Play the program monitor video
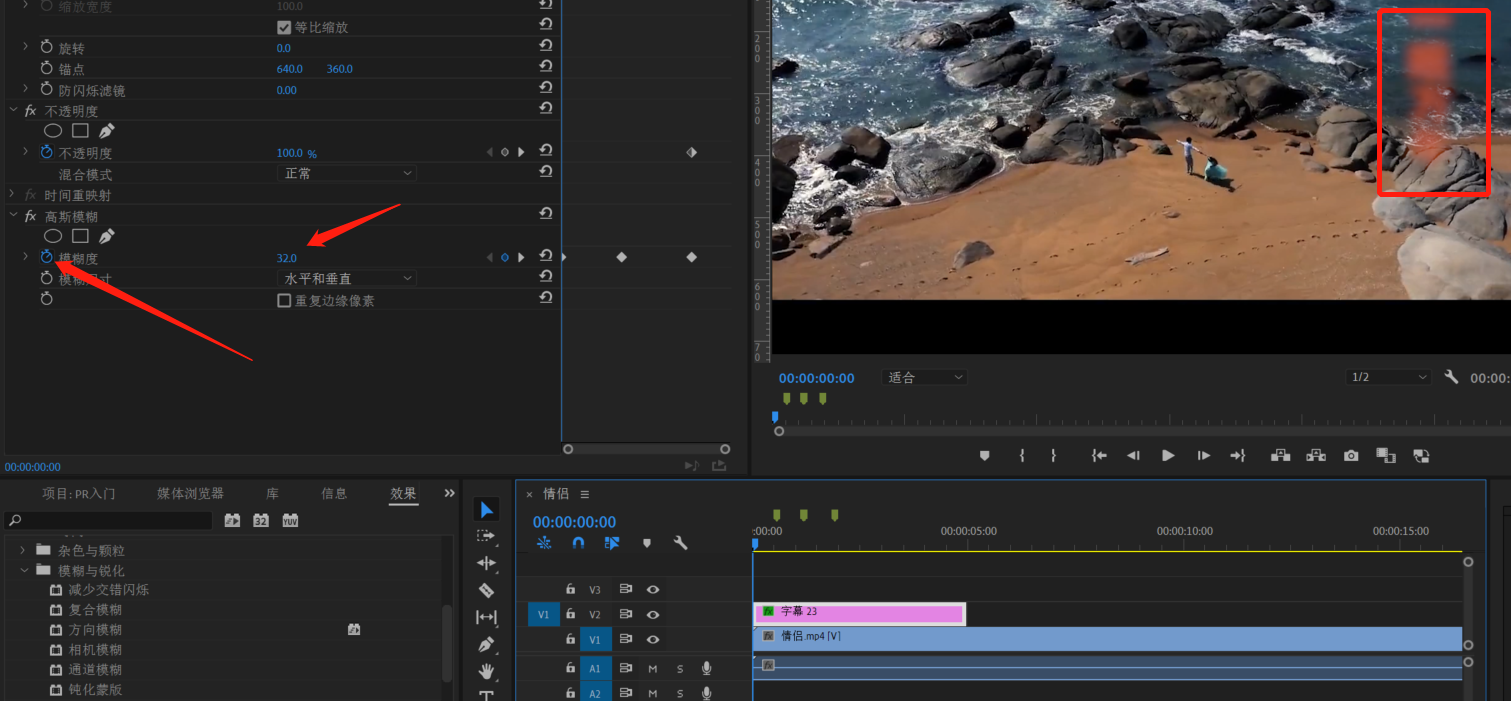The width and height of the screenshot is (1511, 701). 1168,455
